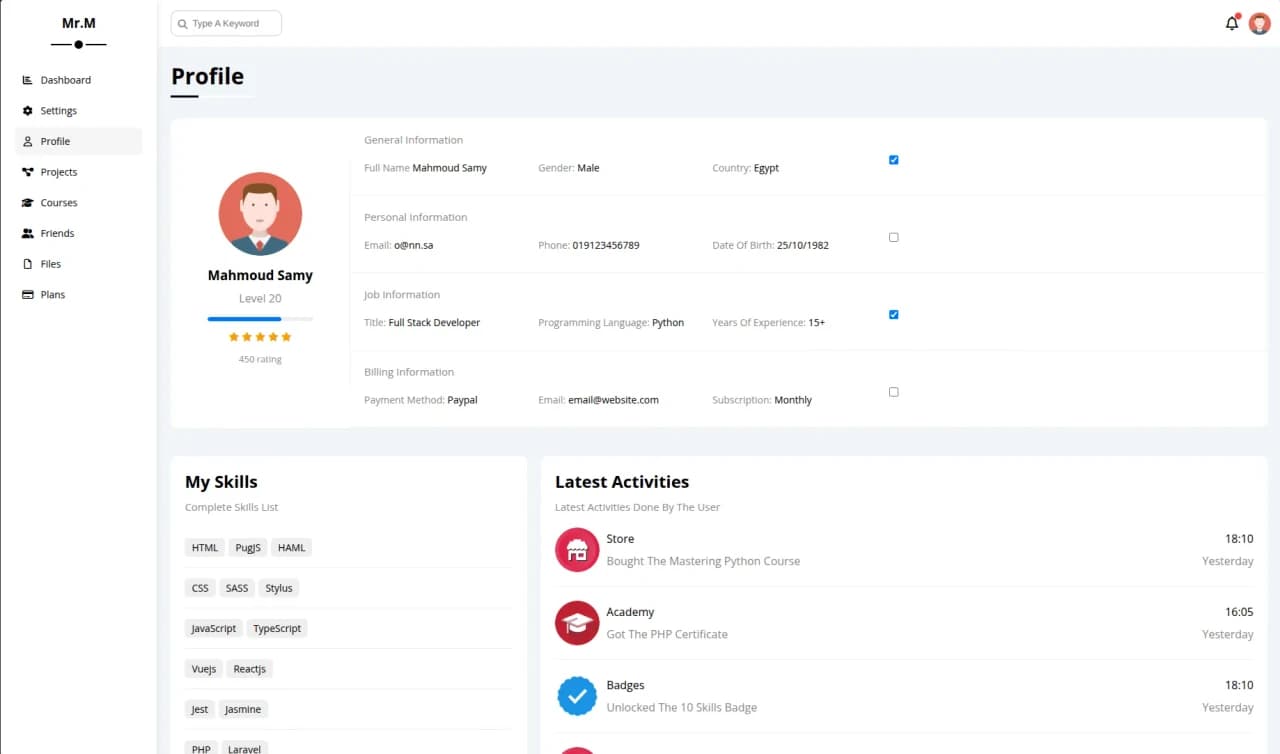Click date of birth 25/10/1982
1280x754 pixels.
[x=803, y=245]
